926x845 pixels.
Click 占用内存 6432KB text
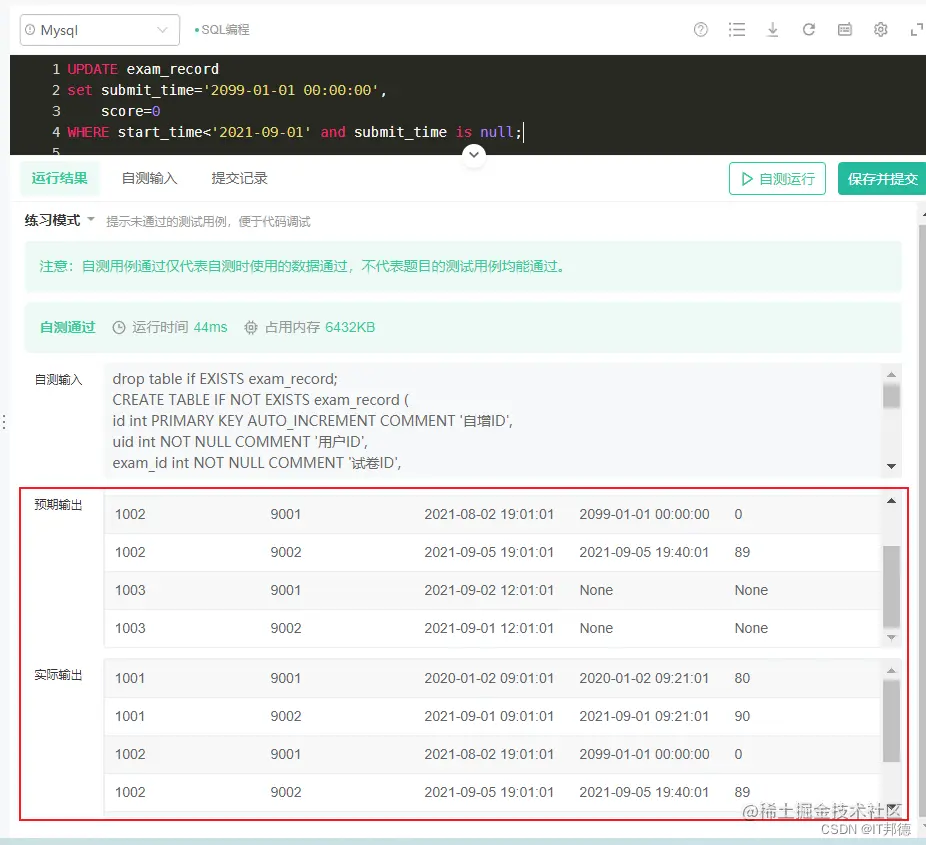pos(319,327)
